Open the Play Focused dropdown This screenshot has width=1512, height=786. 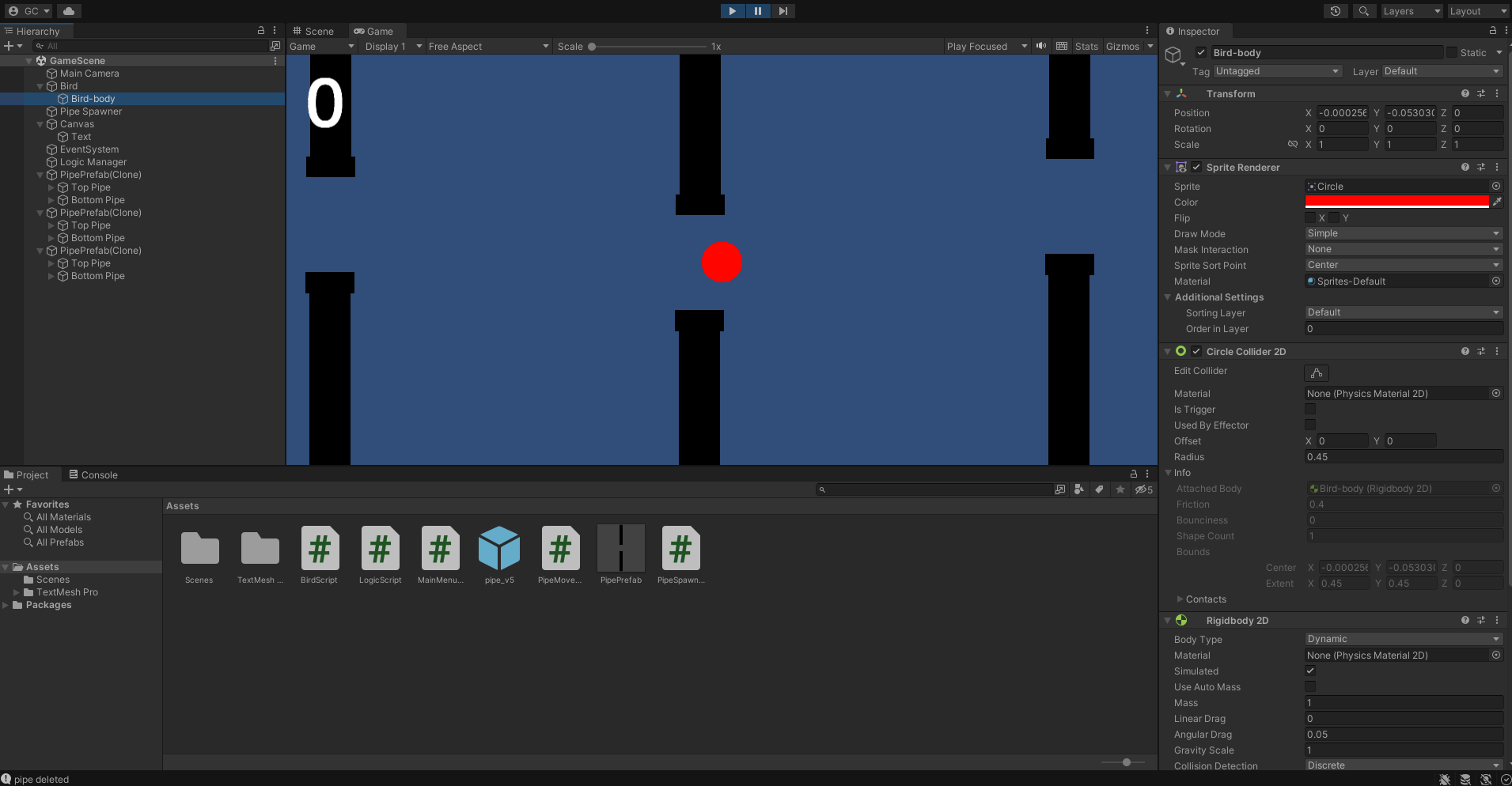pos(987,47)
